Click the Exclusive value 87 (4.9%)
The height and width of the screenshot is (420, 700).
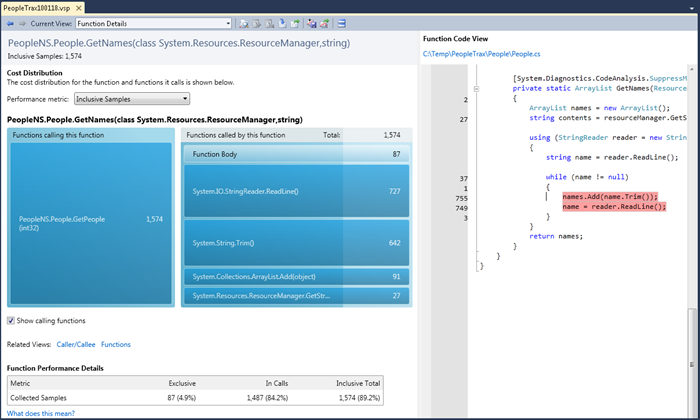(182, 398)
